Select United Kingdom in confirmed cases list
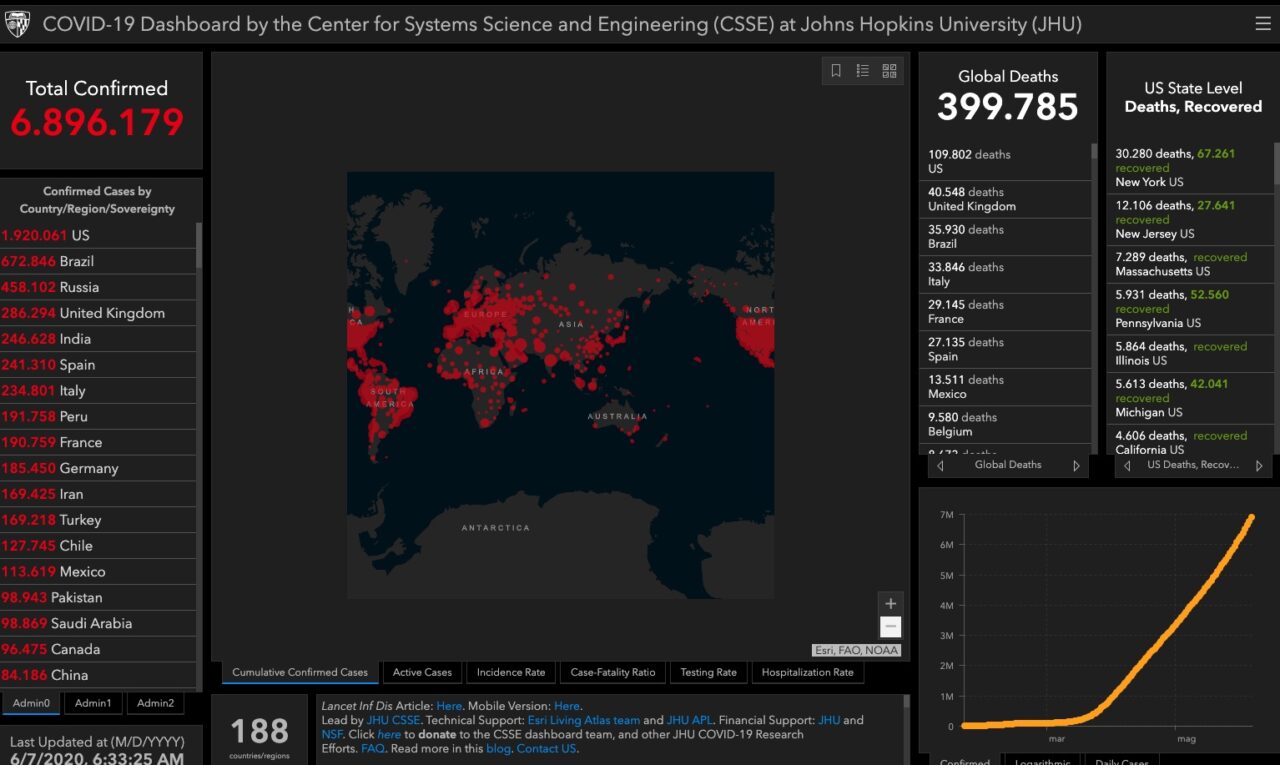1280x765 pixels. 98,313
